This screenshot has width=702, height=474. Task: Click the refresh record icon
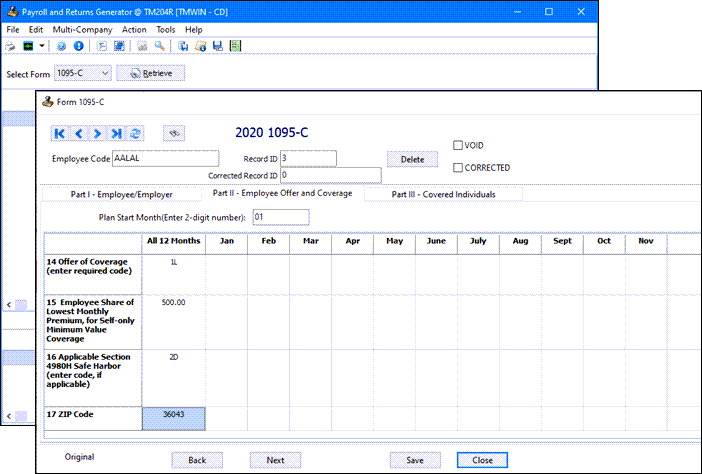(x=136, y=133)
